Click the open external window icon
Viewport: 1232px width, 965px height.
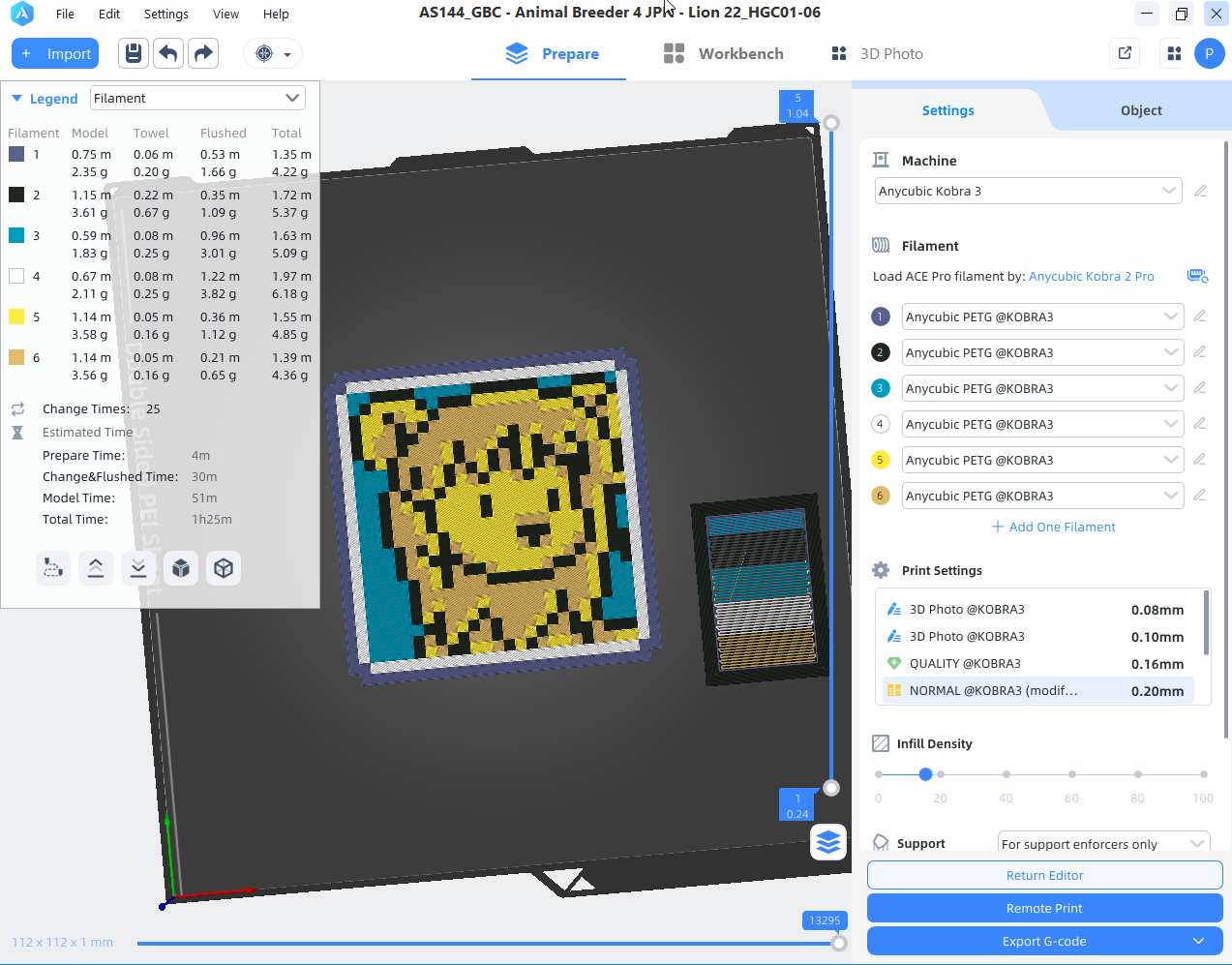(1125, 53)
